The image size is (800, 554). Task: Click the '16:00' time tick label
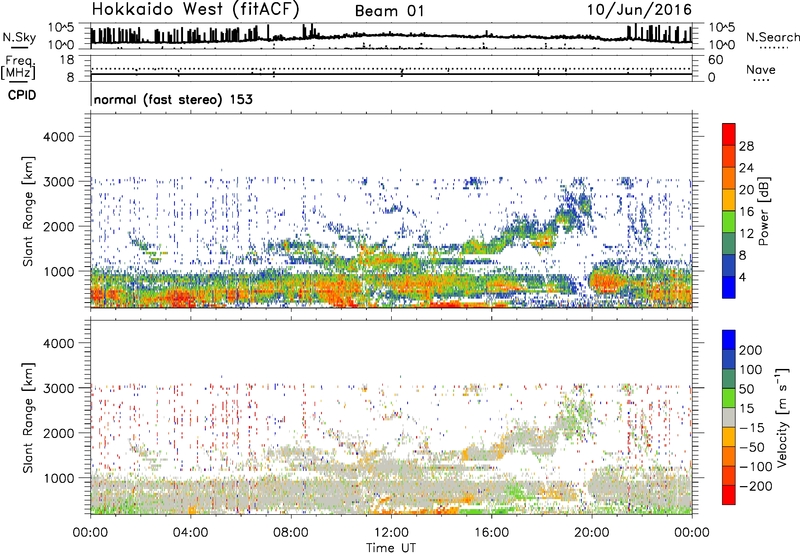[491, 533]
